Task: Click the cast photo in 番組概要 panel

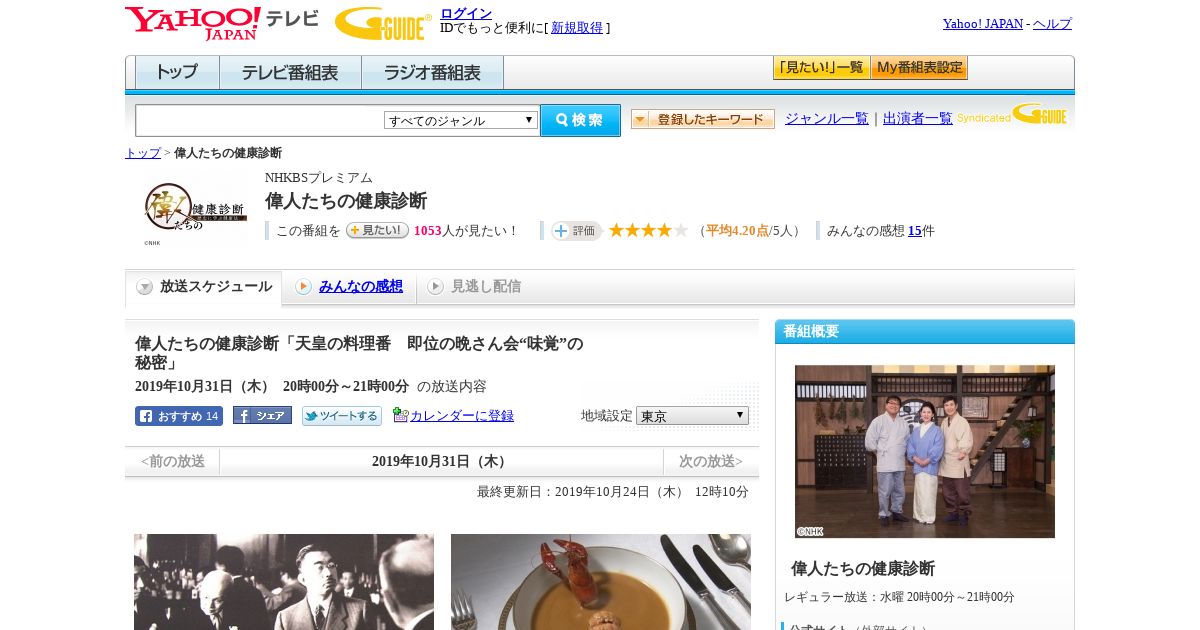Action: [x=925, y=451]
